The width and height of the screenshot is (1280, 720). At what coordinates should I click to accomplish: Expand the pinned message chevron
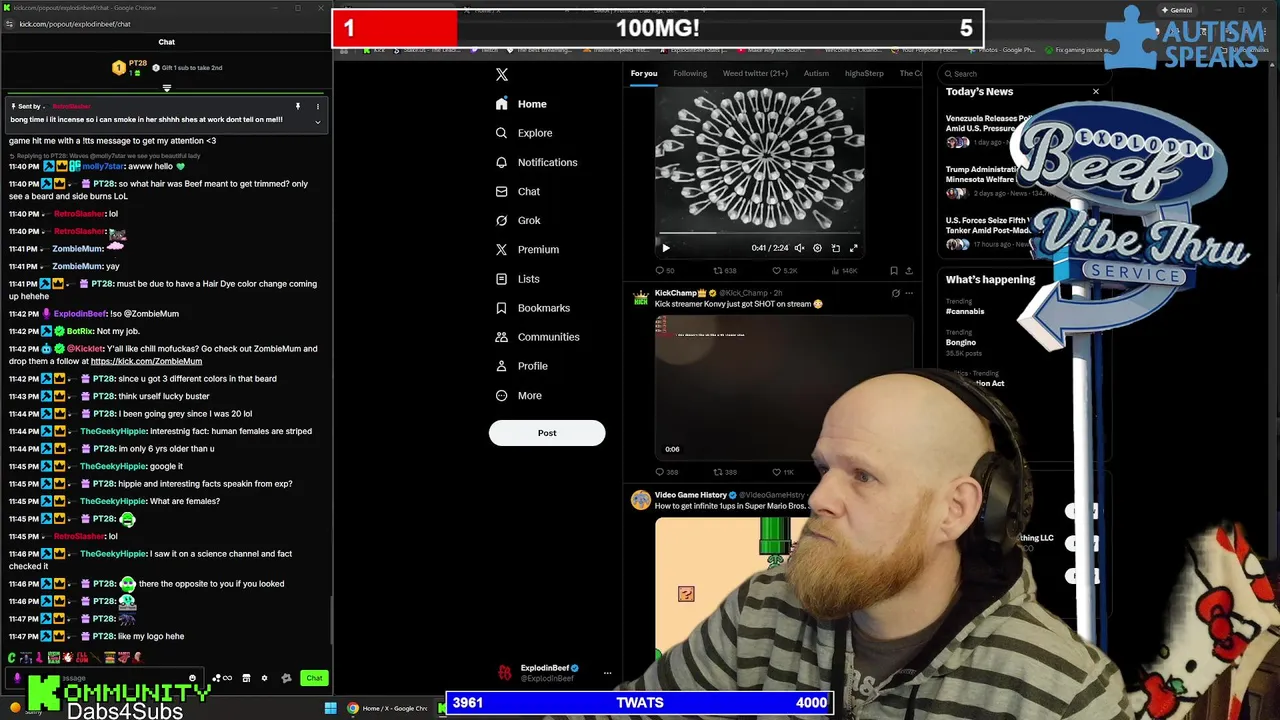tap(317, 122)
